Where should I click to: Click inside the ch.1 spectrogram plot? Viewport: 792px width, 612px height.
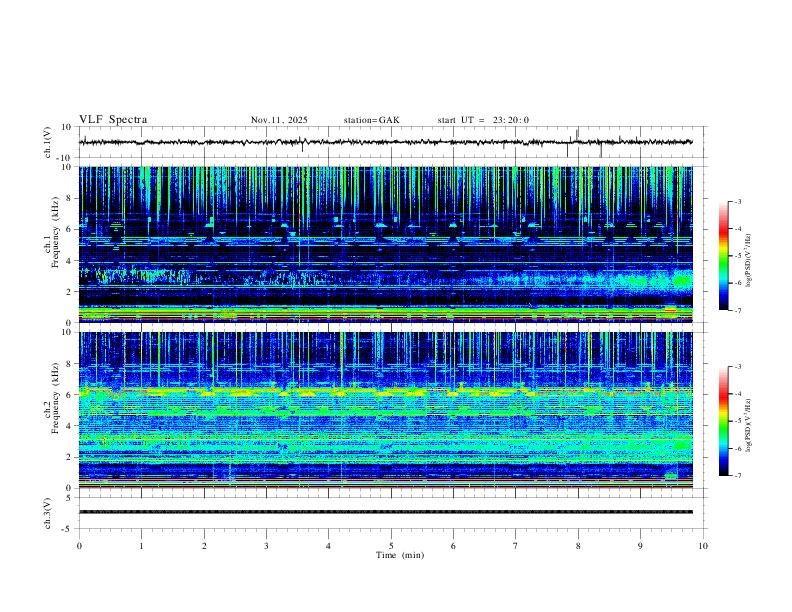[385, 244]
